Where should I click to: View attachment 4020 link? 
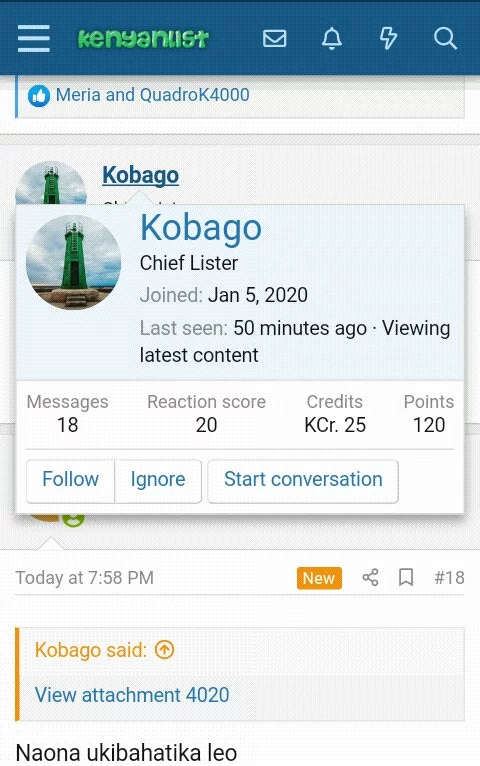(132, 695)
